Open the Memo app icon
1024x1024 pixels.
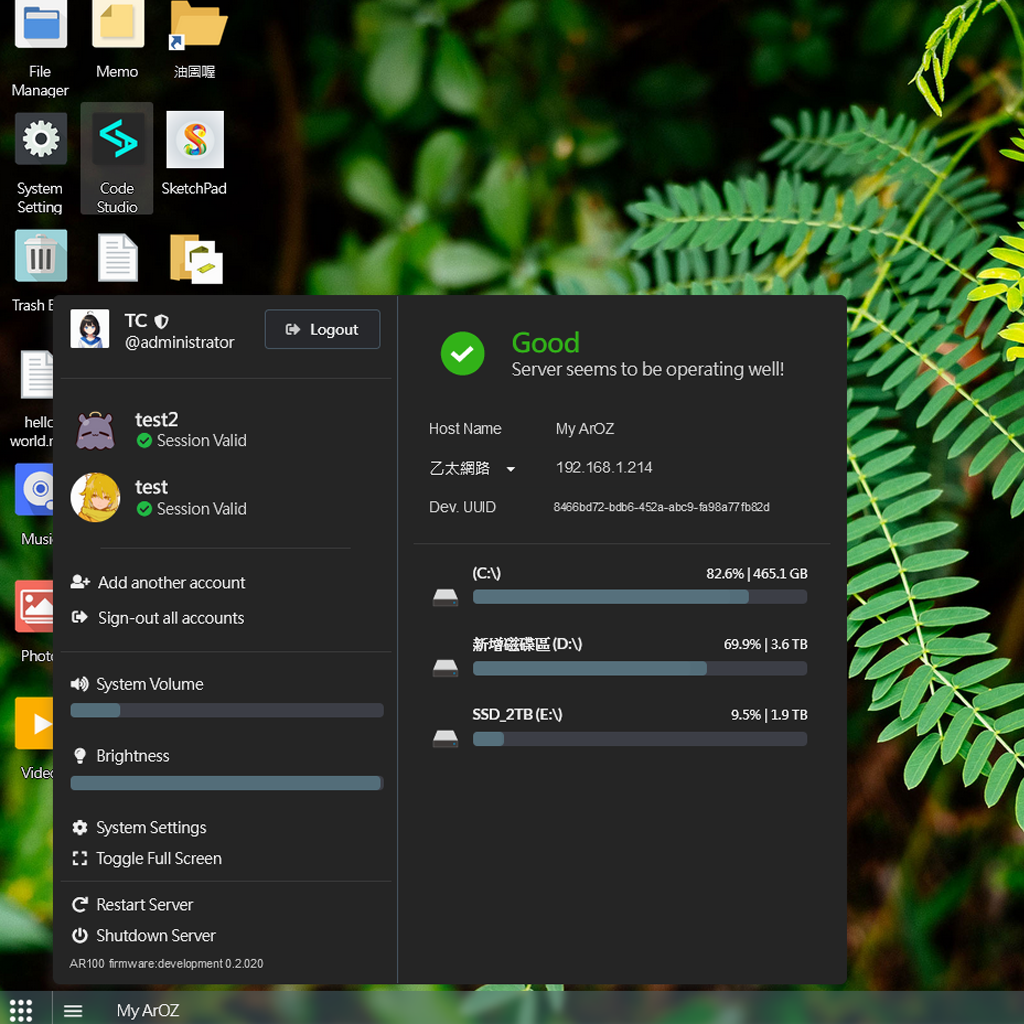117,26
